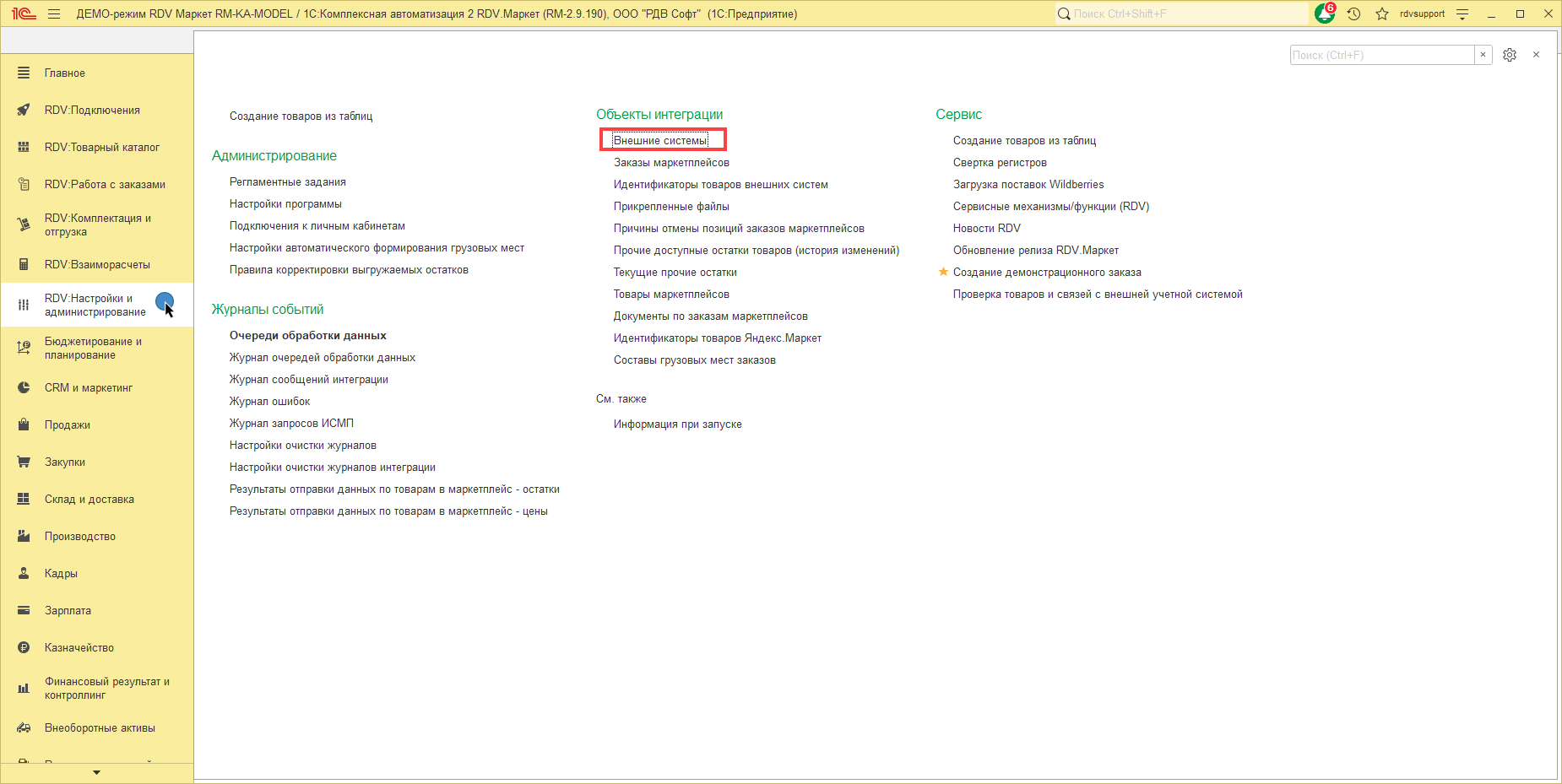Viewport: 1562px width, 784px height.
Task: Open Текущие прочие остатки
Action: (675, 272)
